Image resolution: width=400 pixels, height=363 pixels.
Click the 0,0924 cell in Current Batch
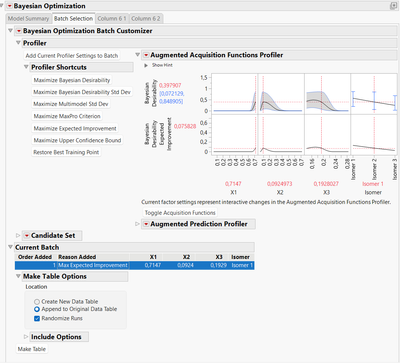click(x=185, y=266)
